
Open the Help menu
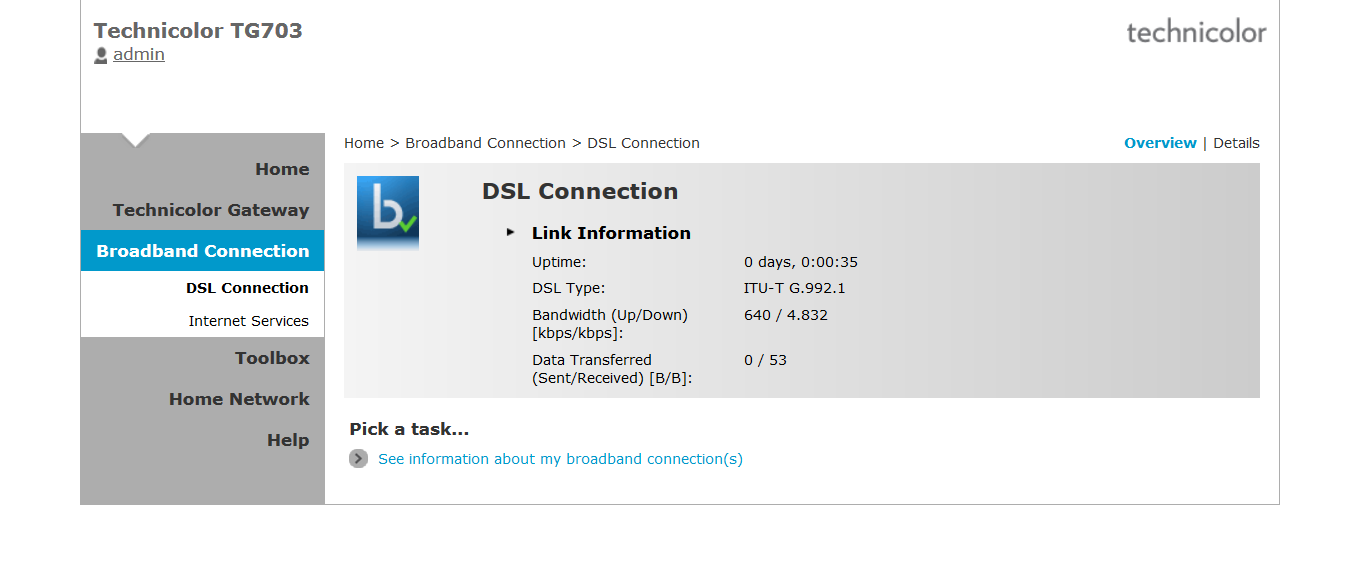[x=288, y=440]
